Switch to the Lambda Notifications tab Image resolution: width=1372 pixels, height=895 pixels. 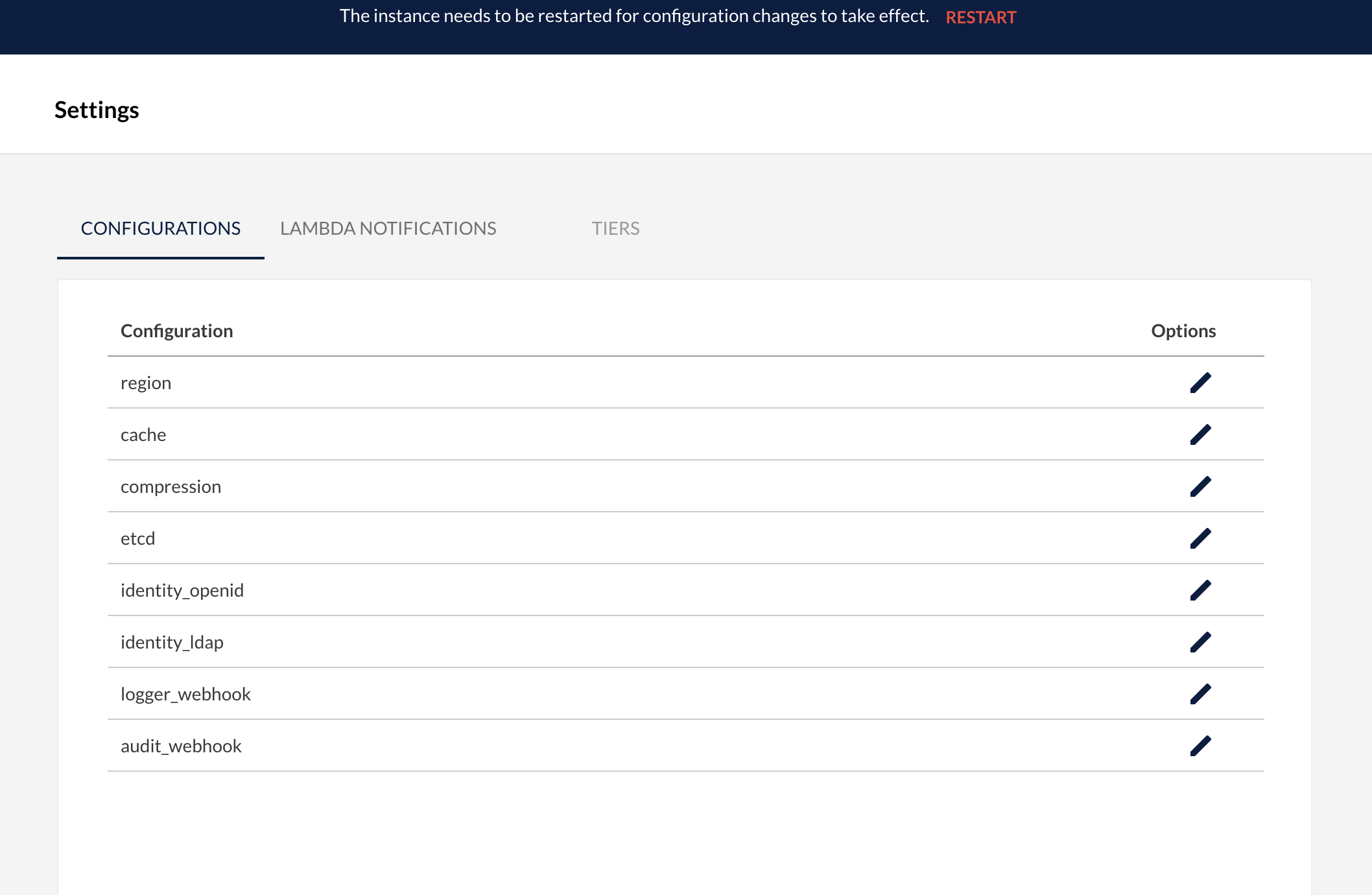[388, 228]
